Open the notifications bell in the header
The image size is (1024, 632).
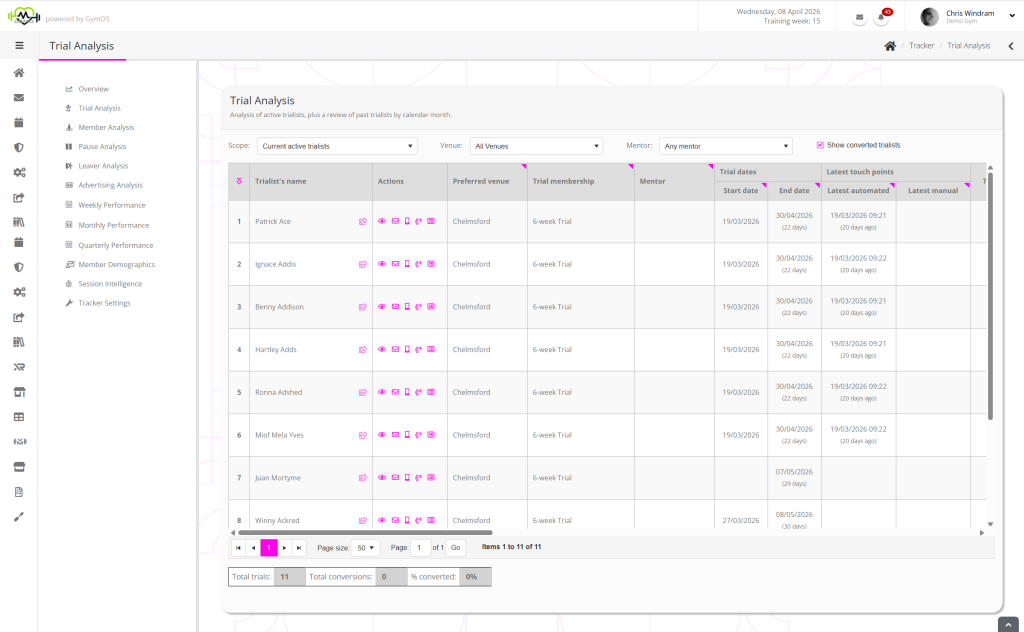[x=882, y=17]
